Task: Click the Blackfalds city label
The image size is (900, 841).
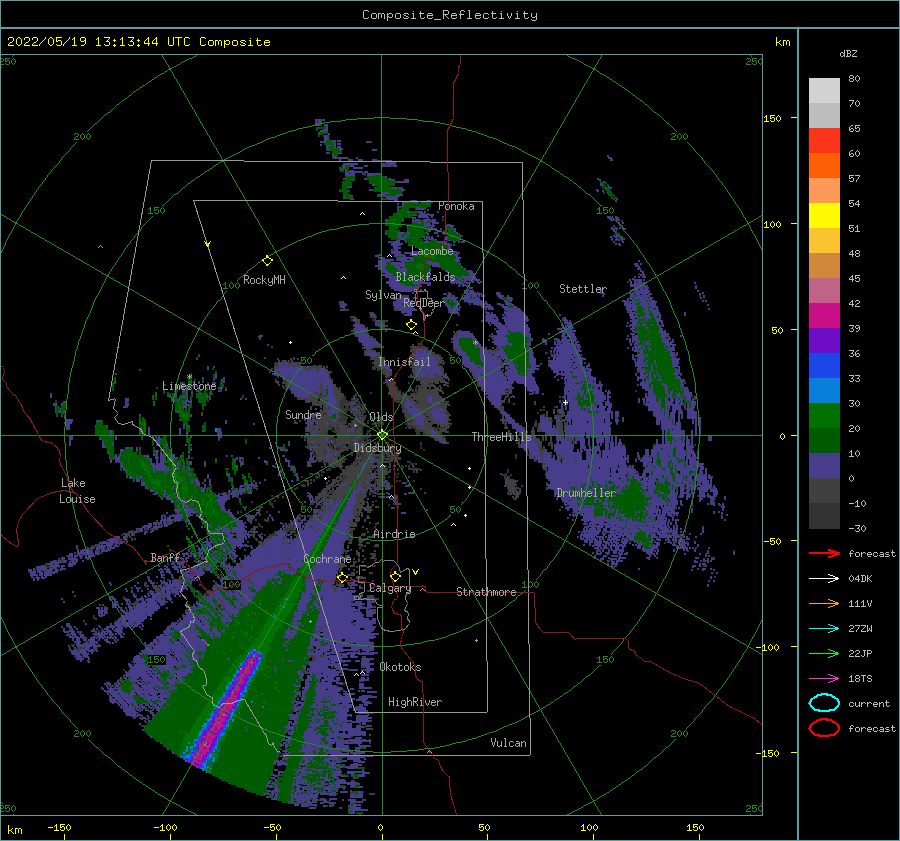Action: [425, 277]
